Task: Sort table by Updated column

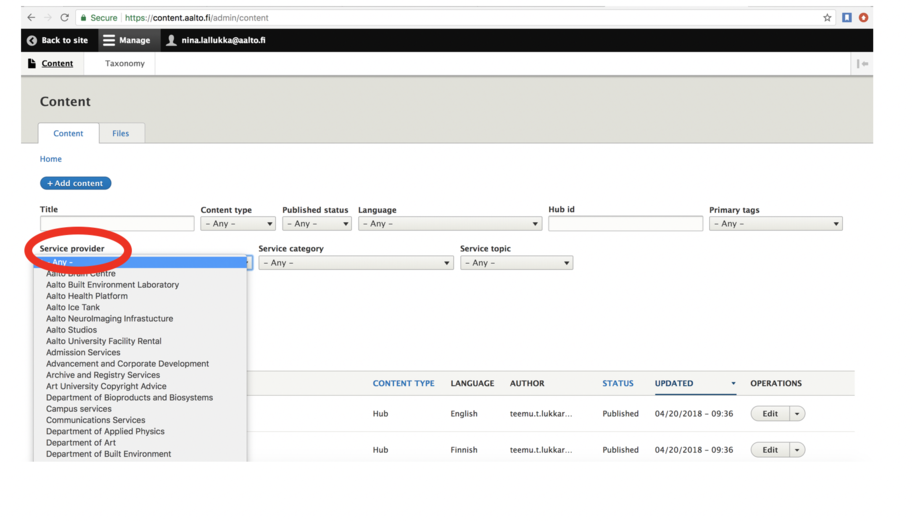Action: click(x=674, y=383)
